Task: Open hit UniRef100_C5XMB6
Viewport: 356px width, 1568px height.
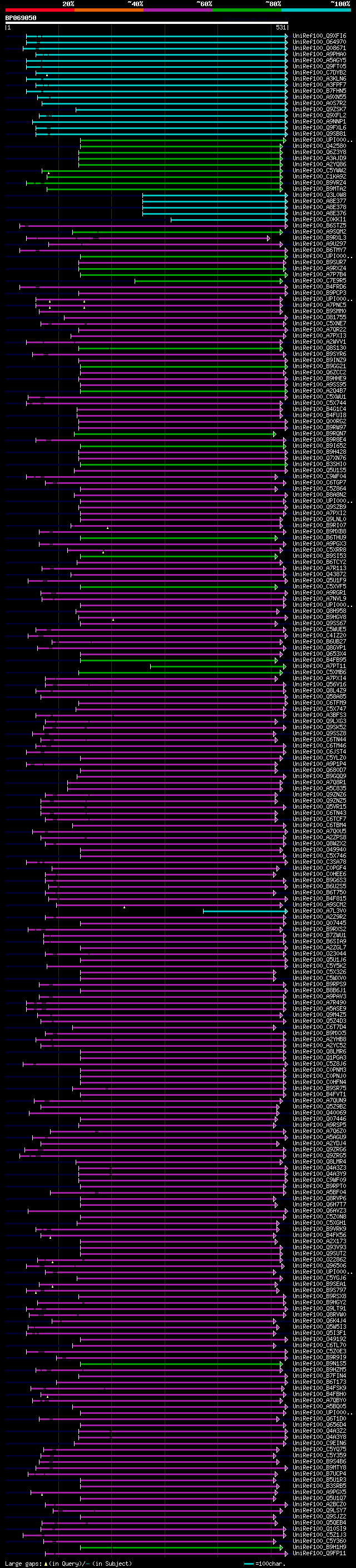Action: click(319, 672)
